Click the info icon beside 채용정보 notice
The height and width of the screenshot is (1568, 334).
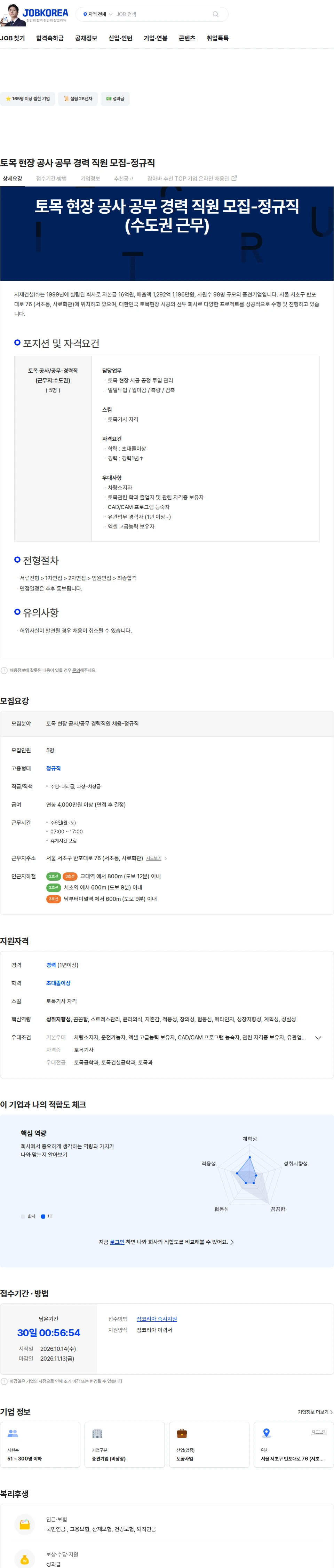4,671
